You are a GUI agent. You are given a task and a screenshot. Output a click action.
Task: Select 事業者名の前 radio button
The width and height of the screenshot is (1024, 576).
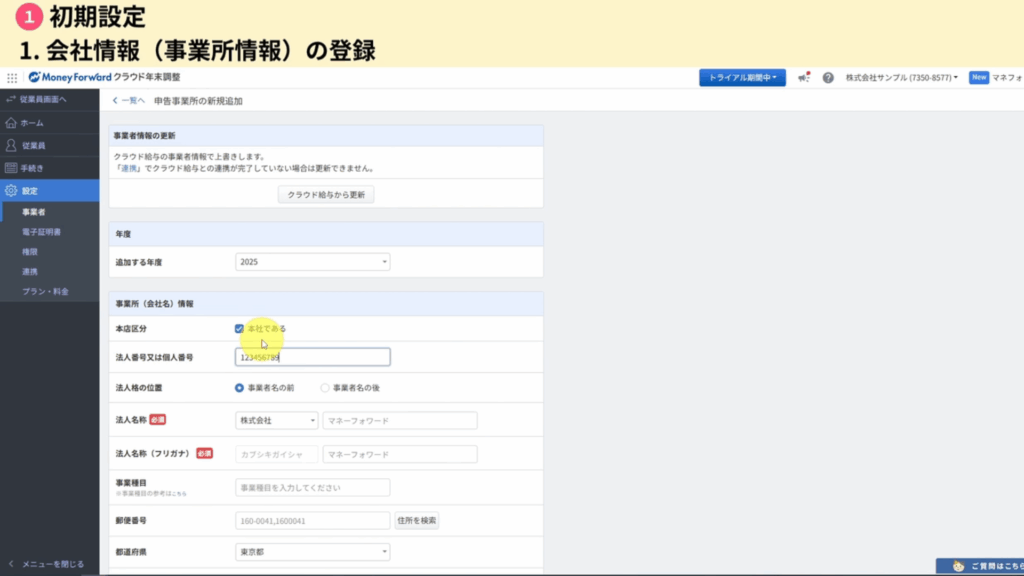click(x=240, y=387)
